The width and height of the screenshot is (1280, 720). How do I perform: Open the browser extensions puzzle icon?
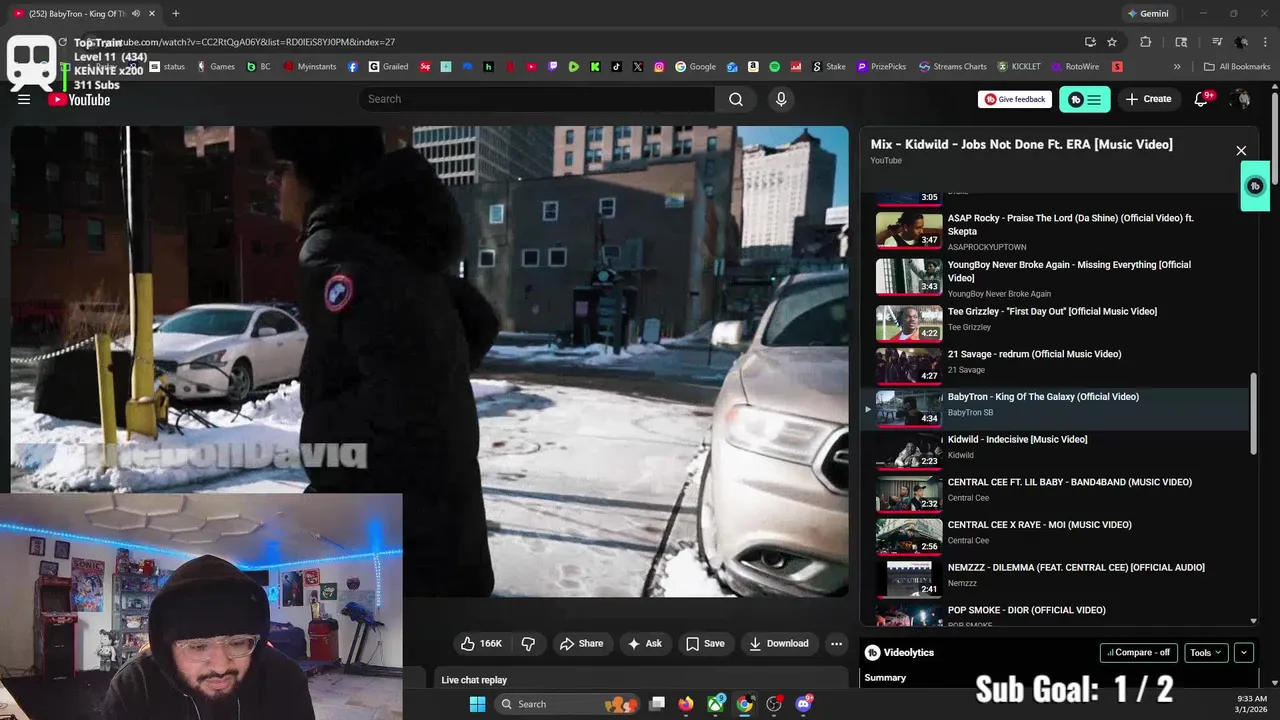1146,42
